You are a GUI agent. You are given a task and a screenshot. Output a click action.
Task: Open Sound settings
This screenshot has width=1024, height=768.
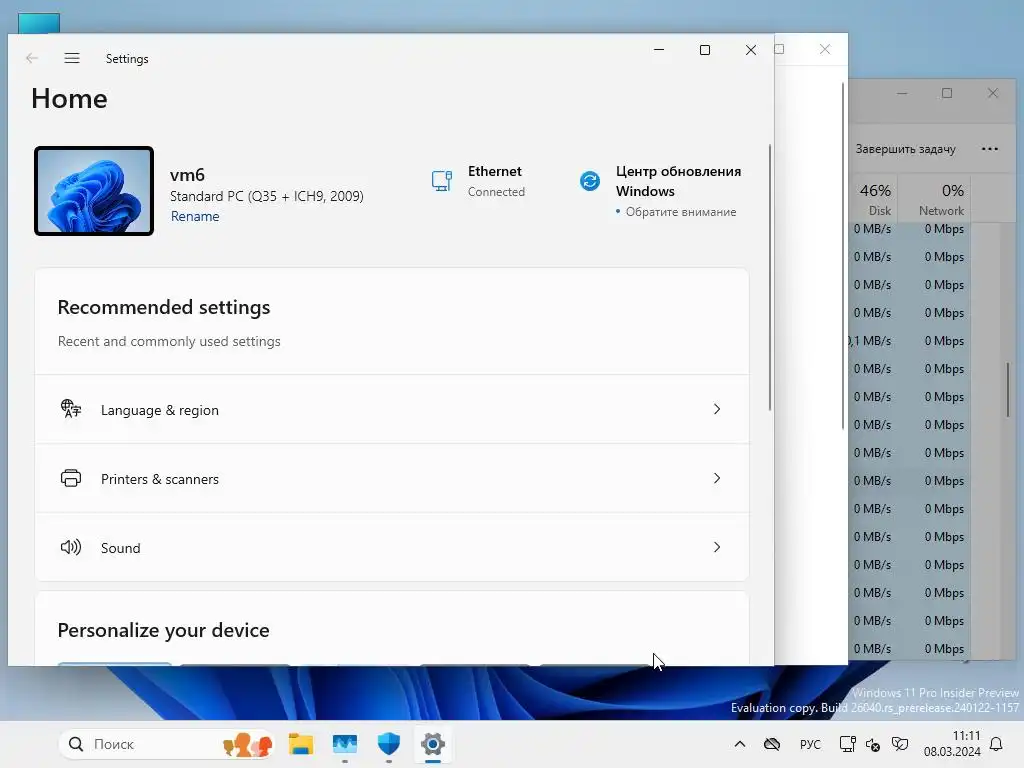pos(392,547)
